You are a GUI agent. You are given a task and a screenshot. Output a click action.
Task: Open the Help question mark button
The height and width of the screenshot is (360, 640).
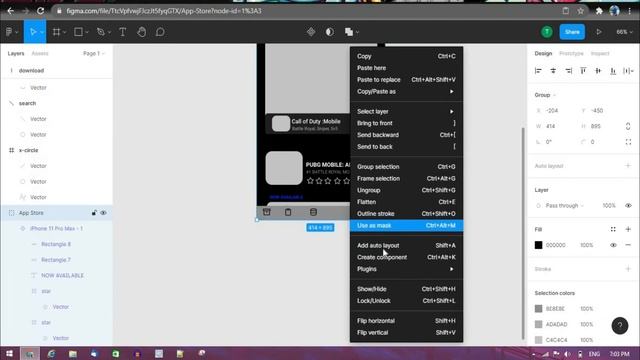(620, 326)
